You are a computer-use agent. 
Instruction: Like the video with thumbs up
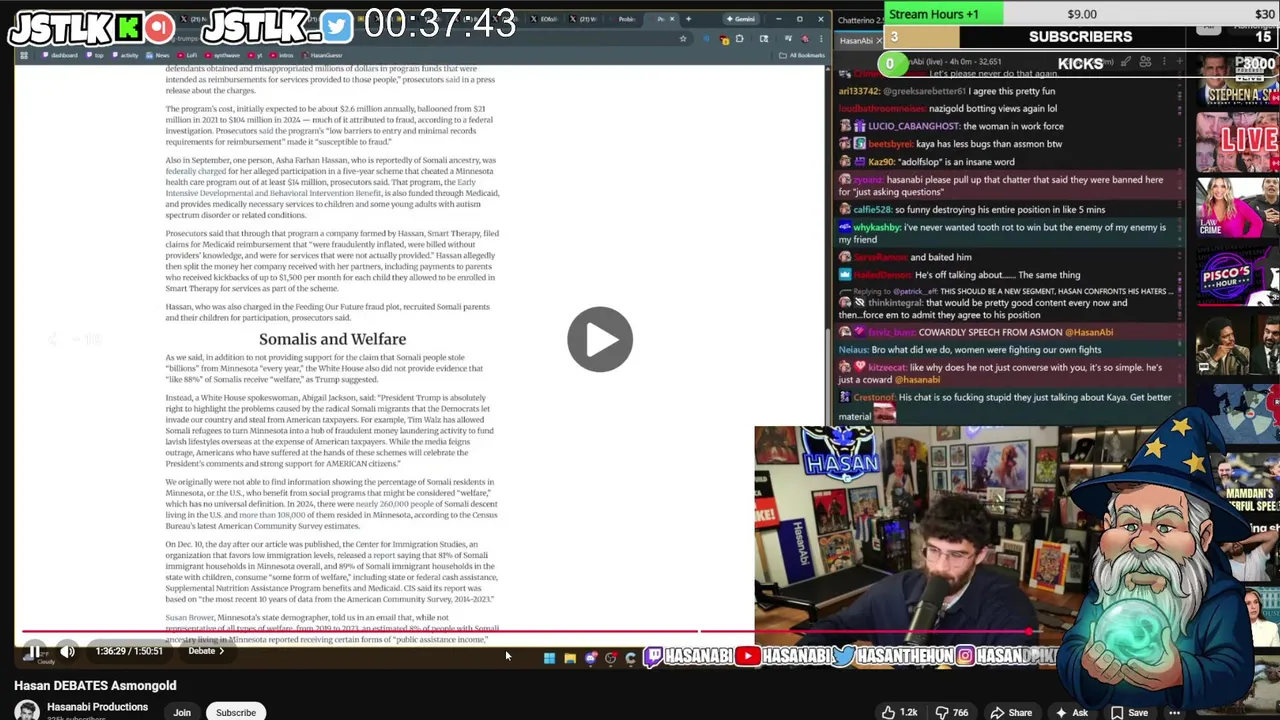tap(899, 712)
